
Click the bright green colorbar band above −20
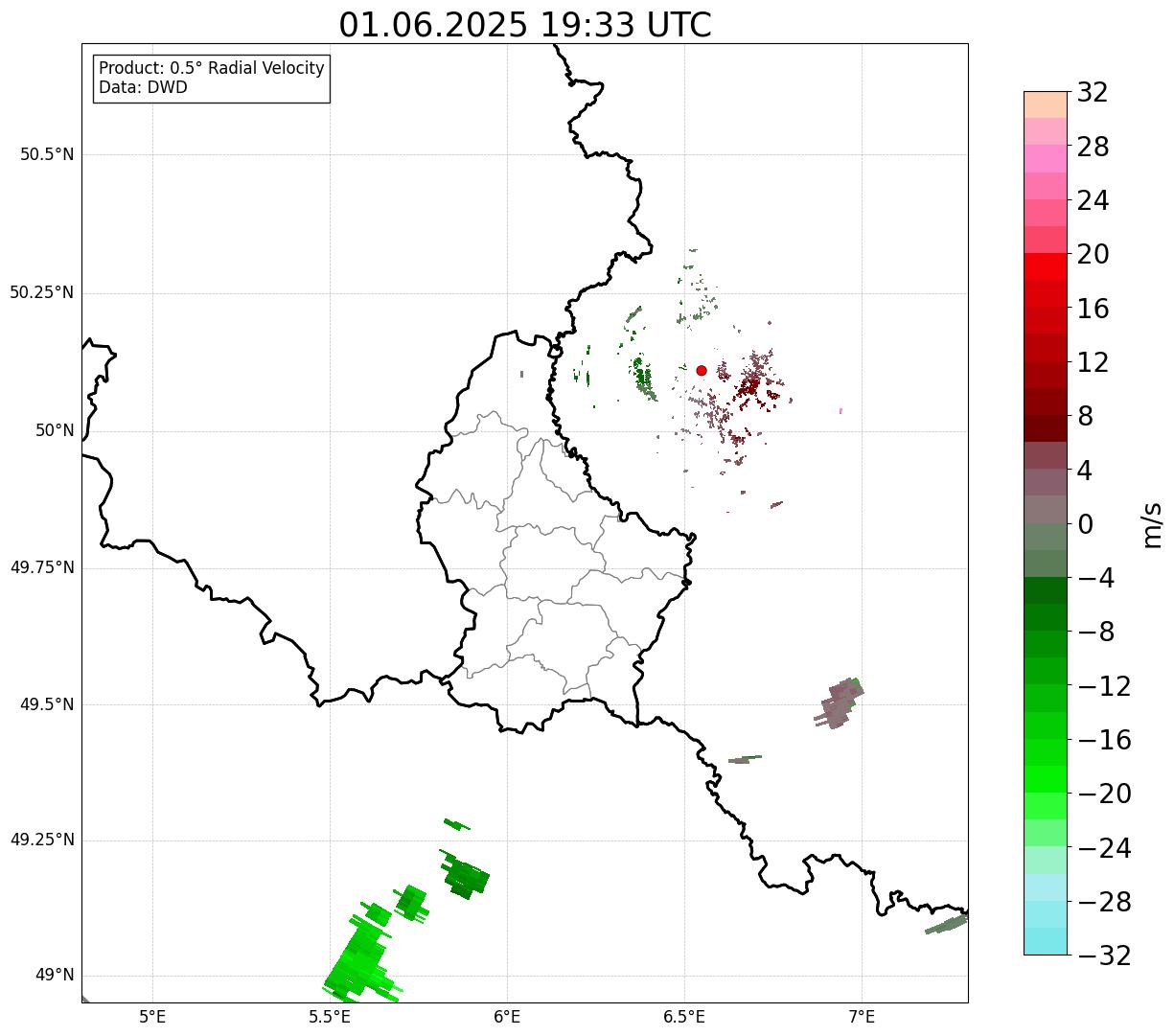(x=1046, y=779)
